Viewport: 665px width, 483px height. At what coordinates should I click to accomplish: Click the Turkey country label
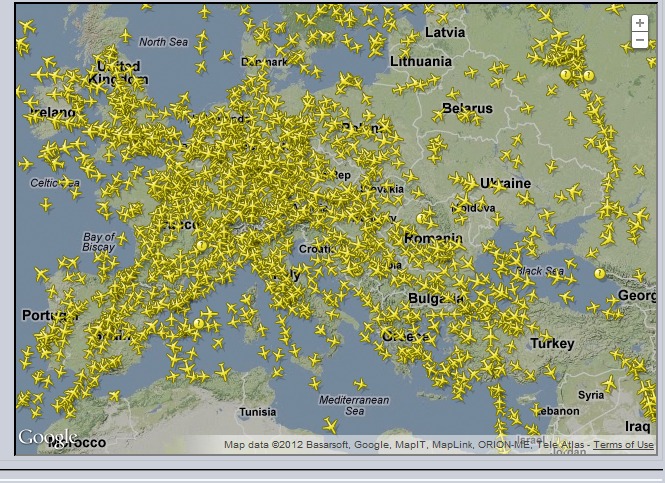coord(552,343)
